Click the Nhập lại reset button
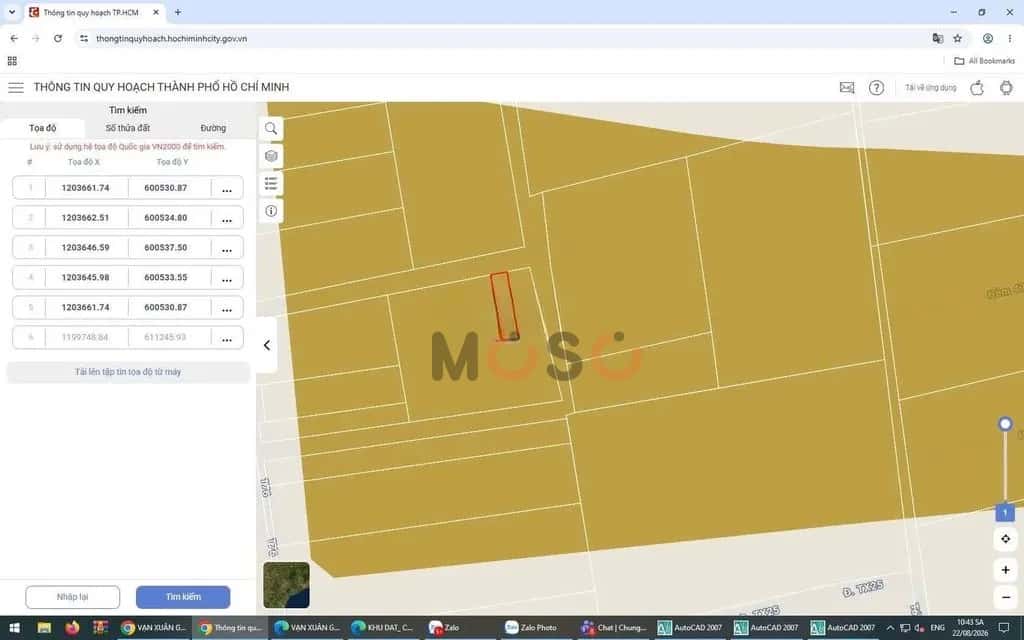The image size is (1024, 640). click(x=72, y=597)
